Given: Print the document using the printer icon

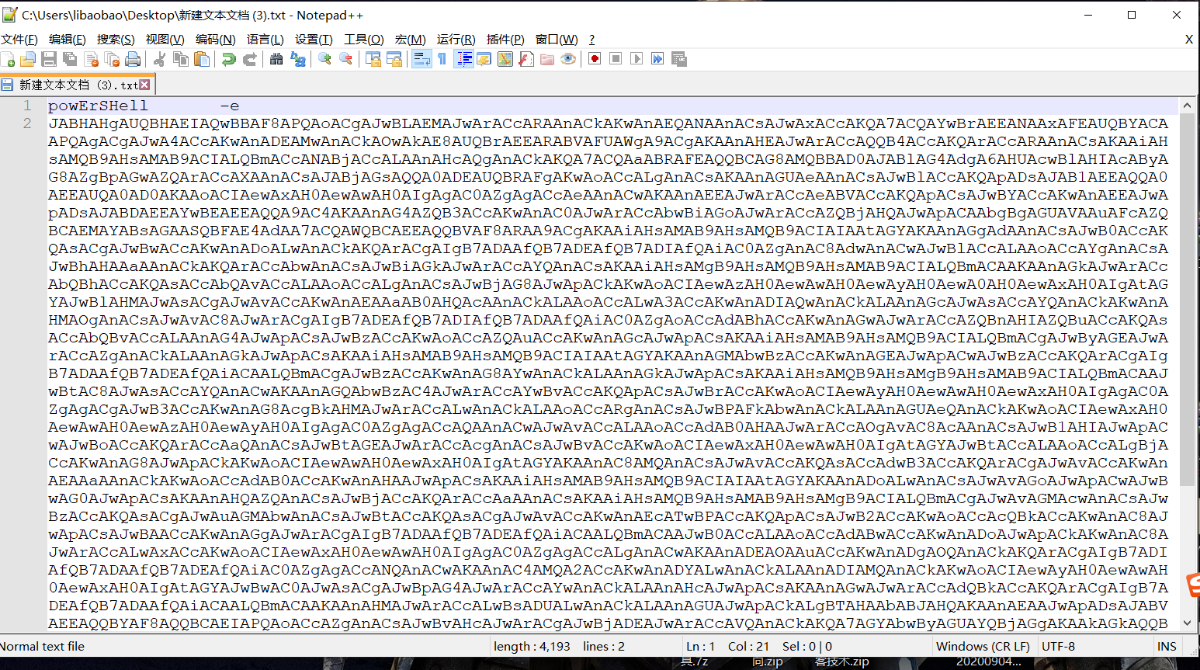Looking at the screenshot, I should point(133,59).
